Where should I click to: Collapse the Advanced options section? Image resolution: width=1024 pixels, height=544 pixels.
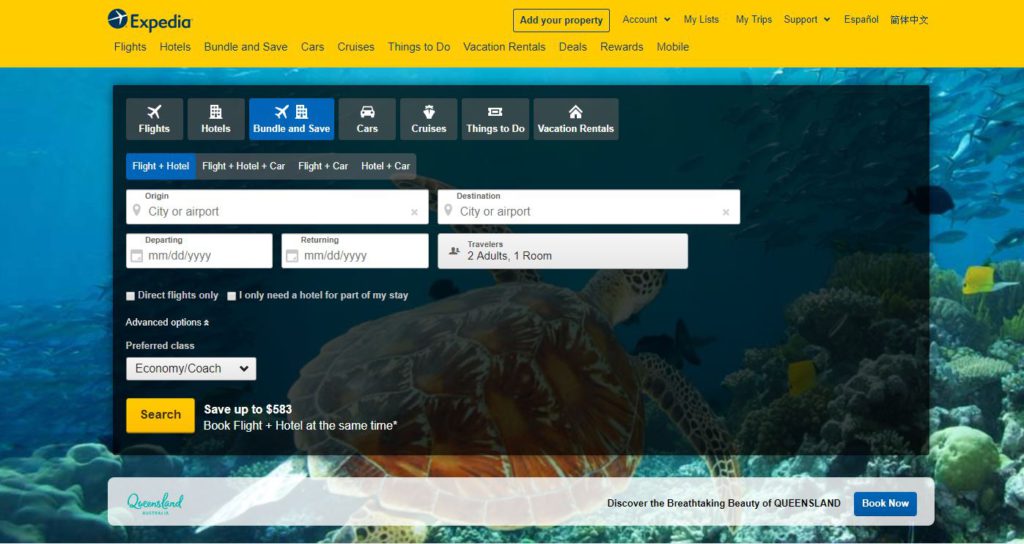pyautogui.click(x=167, y=322)
